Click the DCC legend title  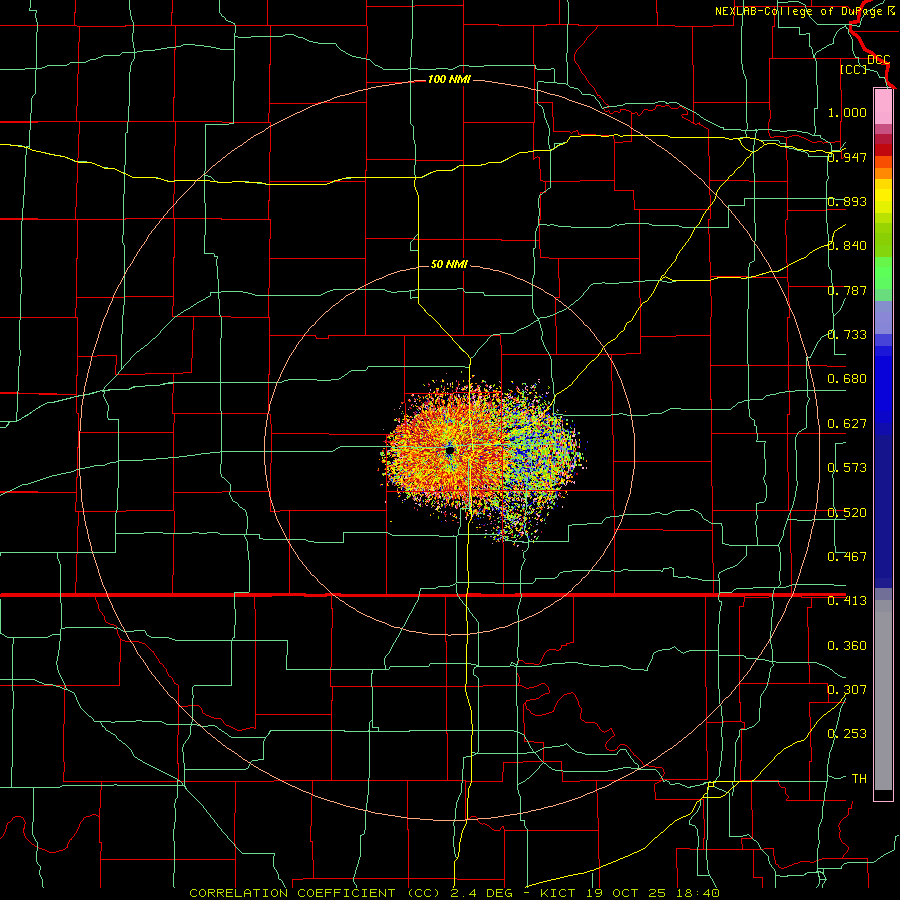[879, 60]
